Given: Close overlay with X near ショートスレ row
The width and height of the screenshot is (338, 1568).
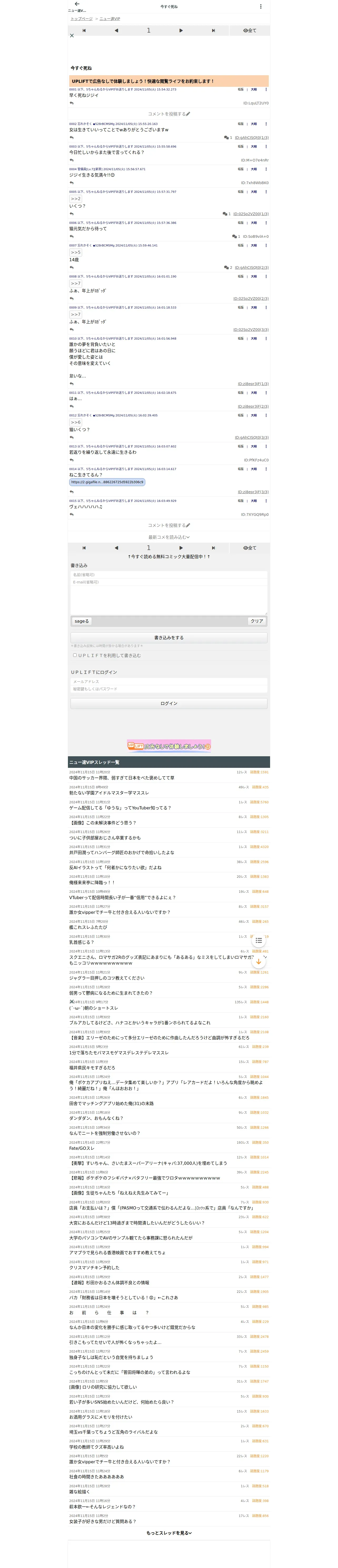Looking at the screenshot, I should click(x=72, y=1001).
